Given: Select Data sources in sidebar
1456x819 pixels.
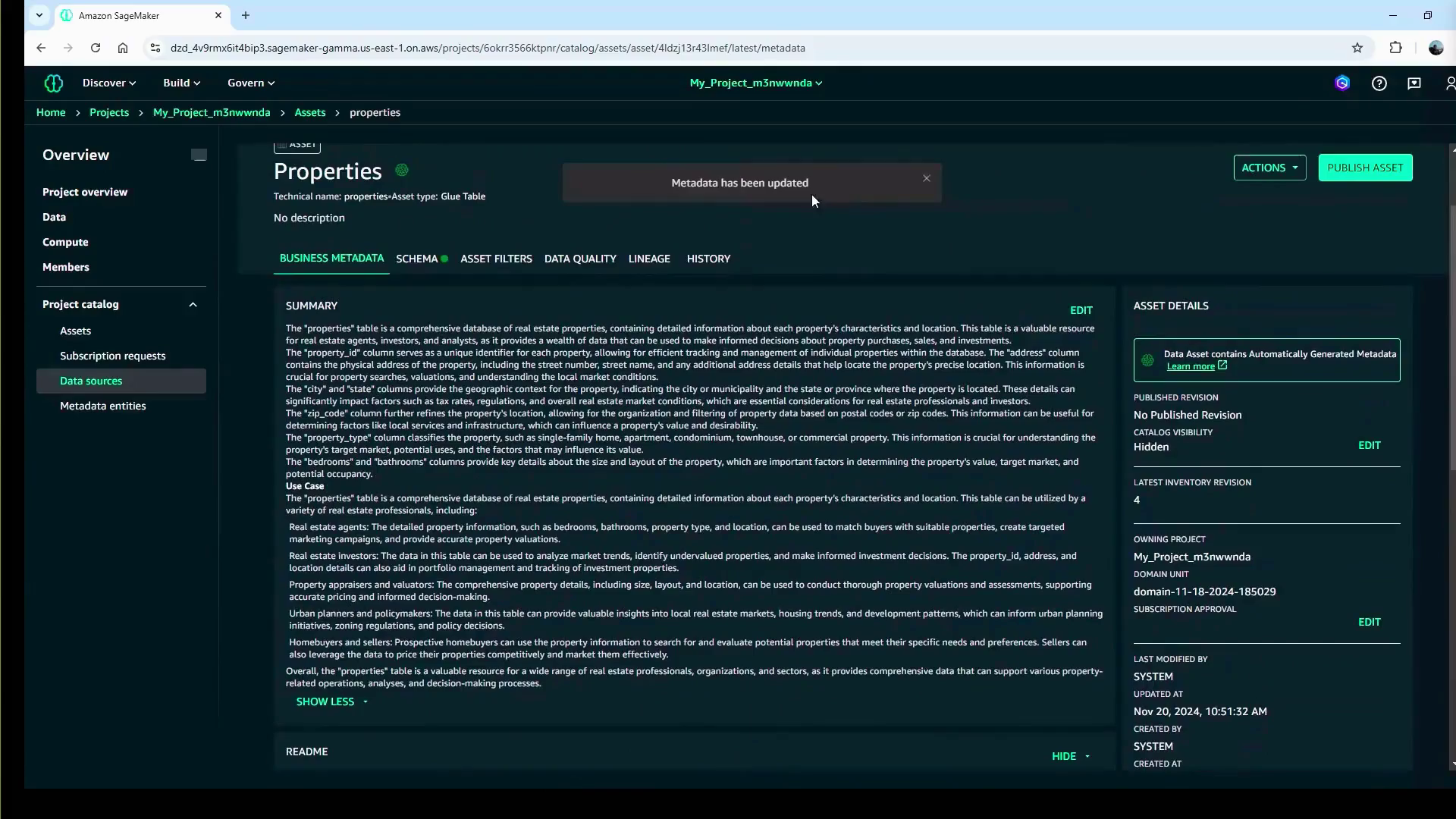Looking at the screenshot, I should pos(121,381).
